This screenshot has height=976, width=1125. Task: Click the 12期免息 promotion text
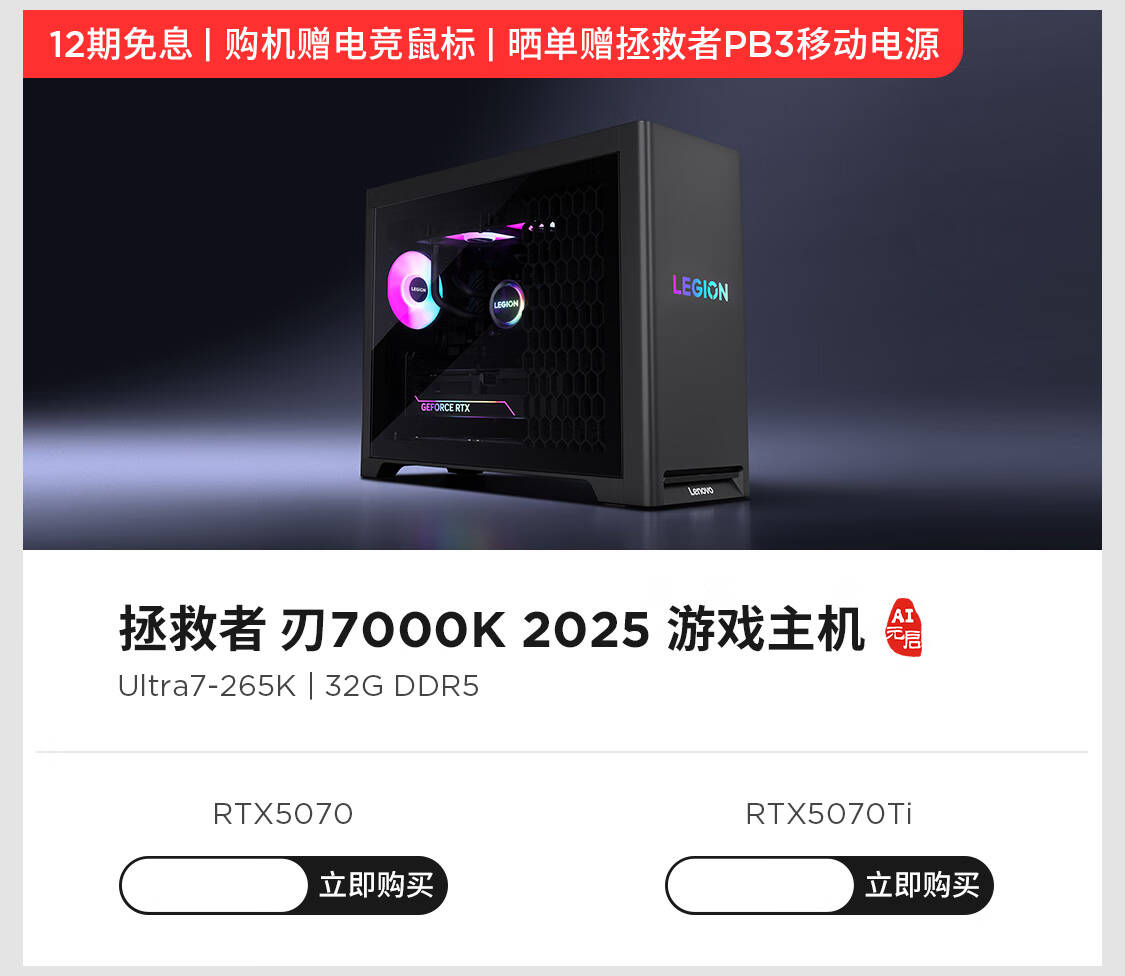[121, 44]
